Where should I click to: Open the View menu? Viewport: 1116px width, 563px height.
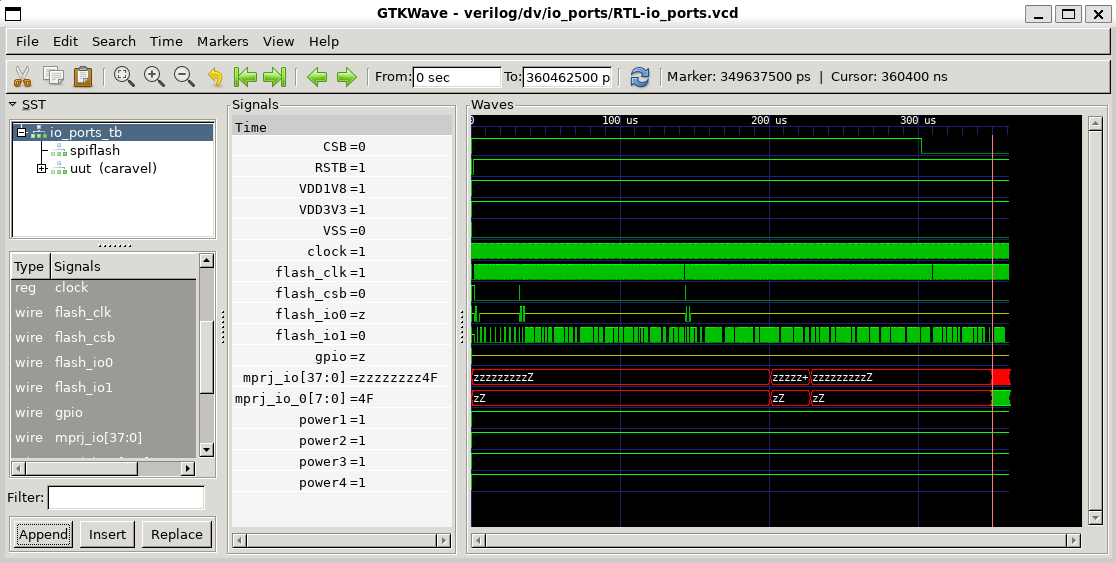coord(278,41)
